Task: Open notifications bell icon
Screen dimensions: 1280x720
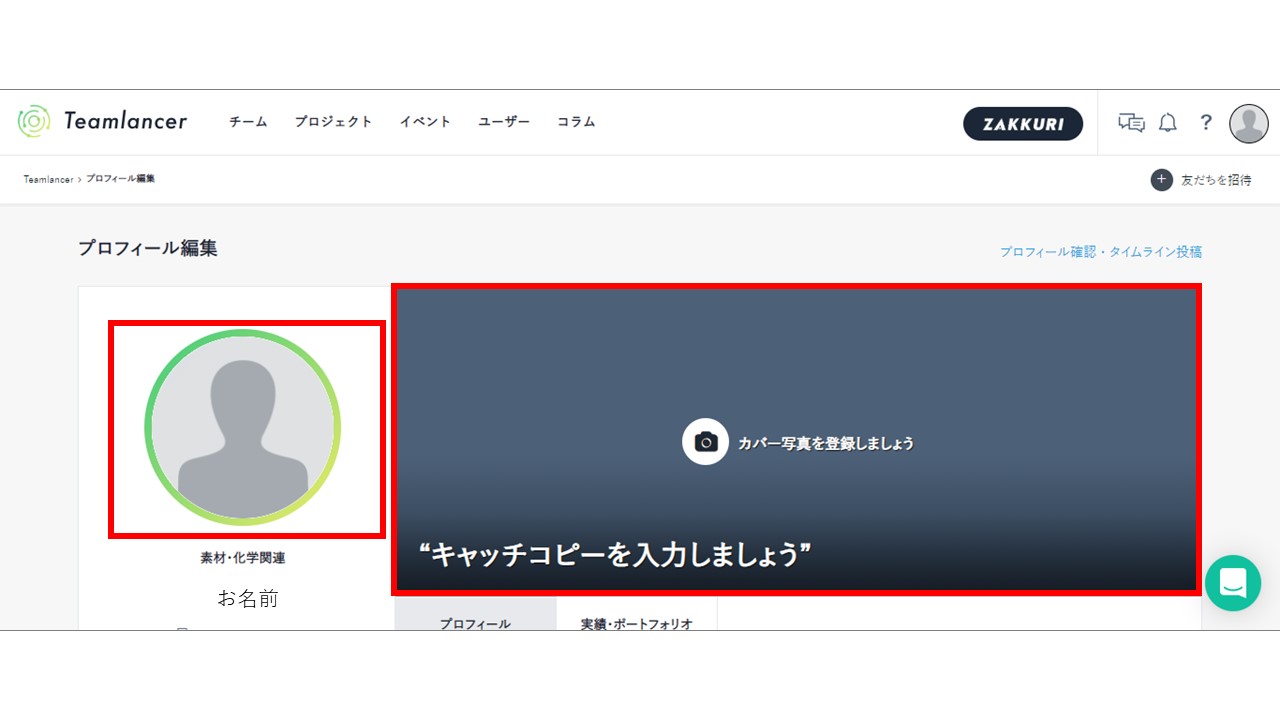Action: 1167,123
